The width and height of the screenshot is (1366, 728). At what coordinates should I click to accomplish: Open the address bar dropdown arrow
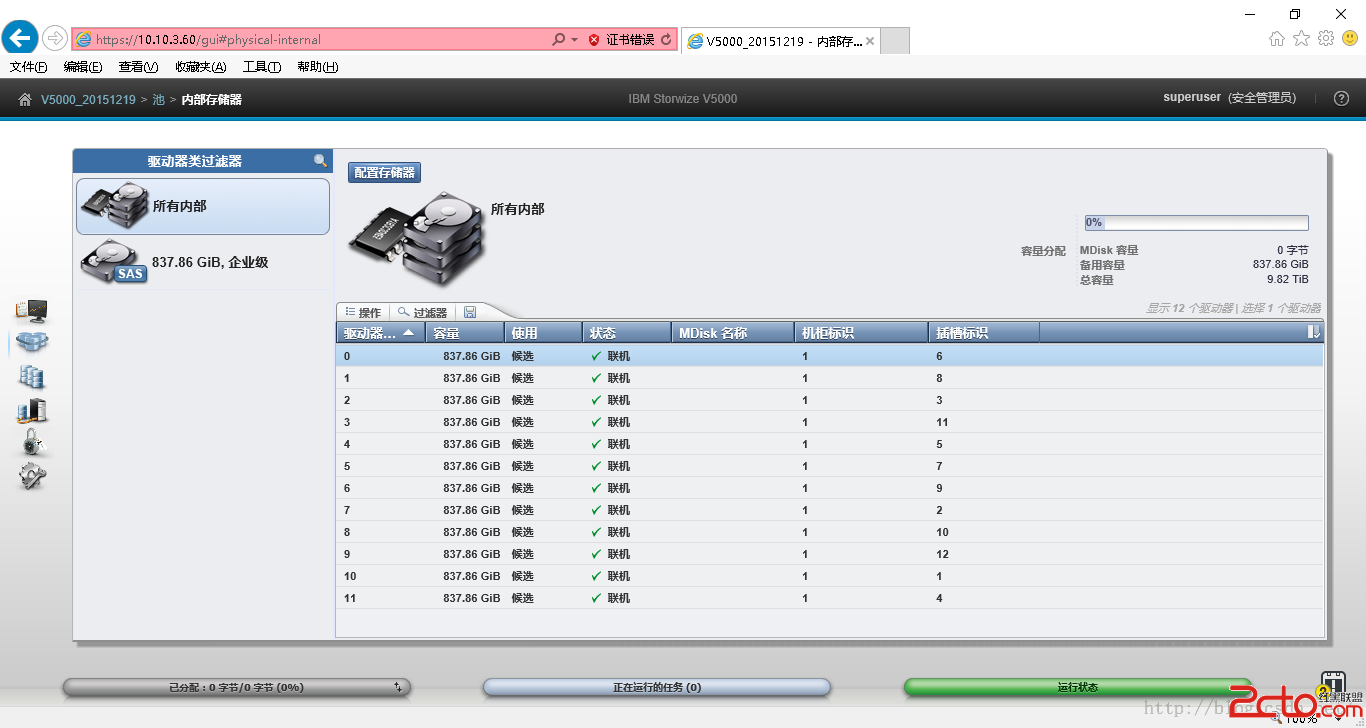click(575, 40)
